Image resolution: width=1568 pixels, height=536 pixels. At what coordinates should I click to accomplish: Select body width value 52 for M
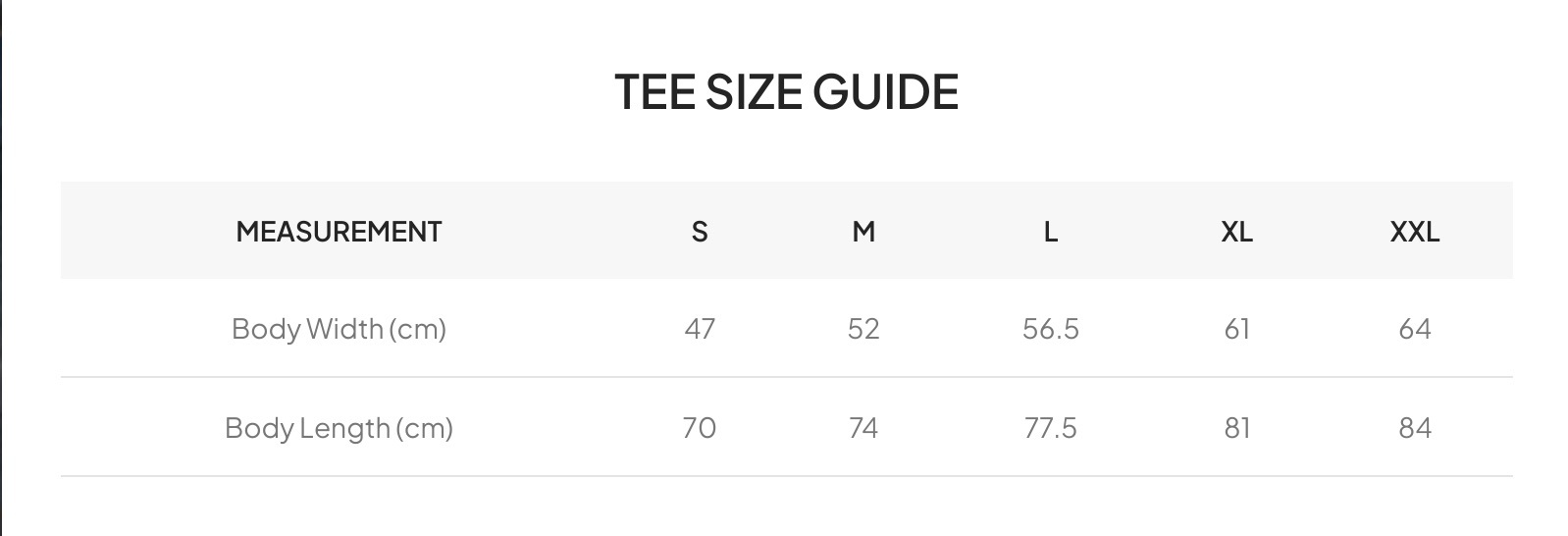[x=863, y=329]
